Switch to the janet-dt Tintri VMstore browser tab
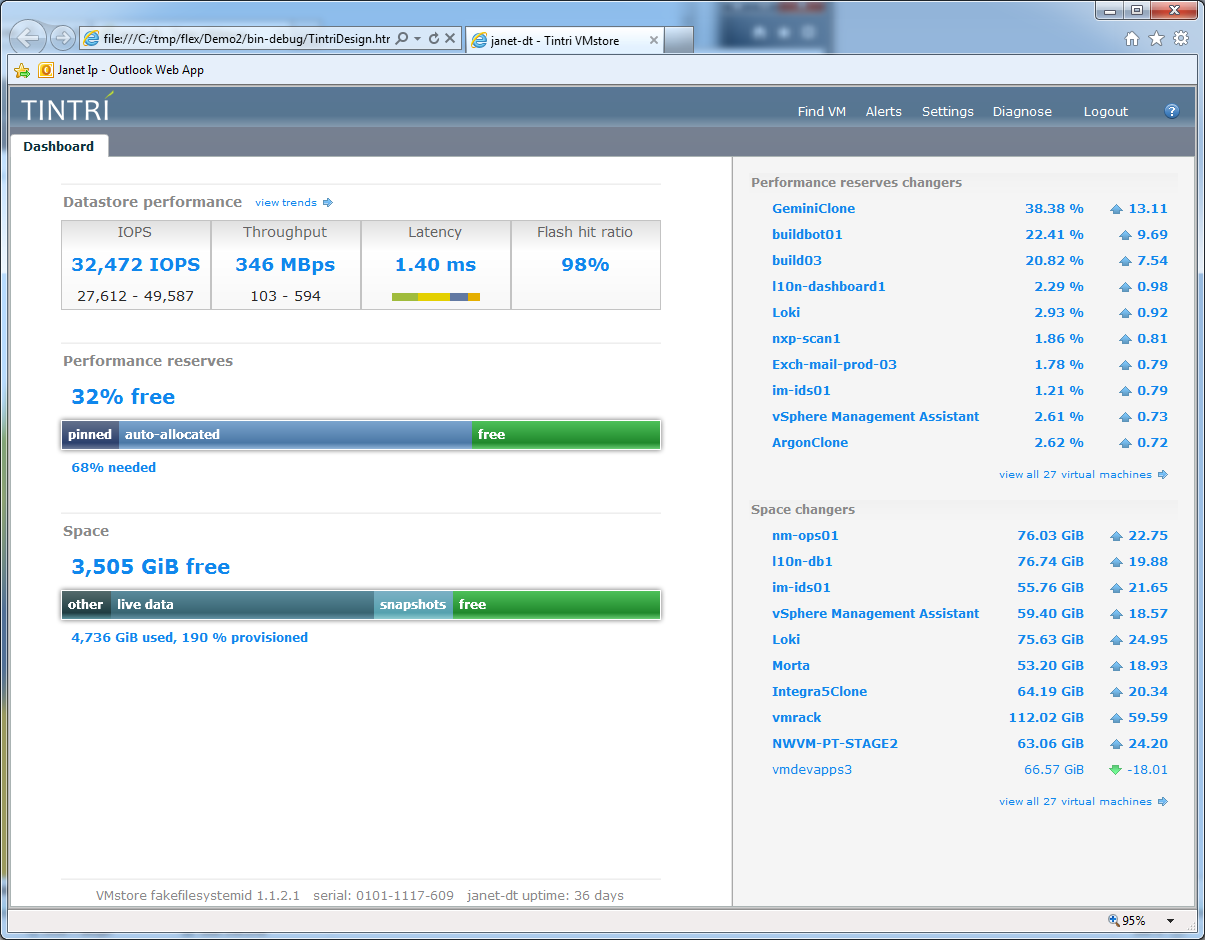Screen dimensions: 1205x940 (563, 40)
